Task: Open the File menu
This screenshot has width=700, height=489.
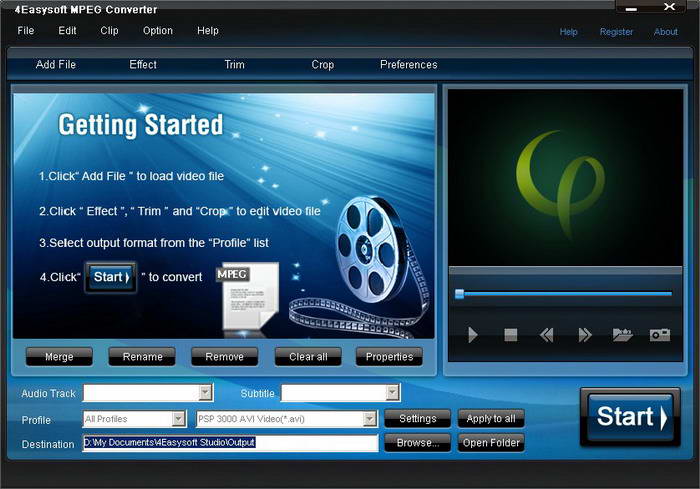Action: [x=25, y=30]
